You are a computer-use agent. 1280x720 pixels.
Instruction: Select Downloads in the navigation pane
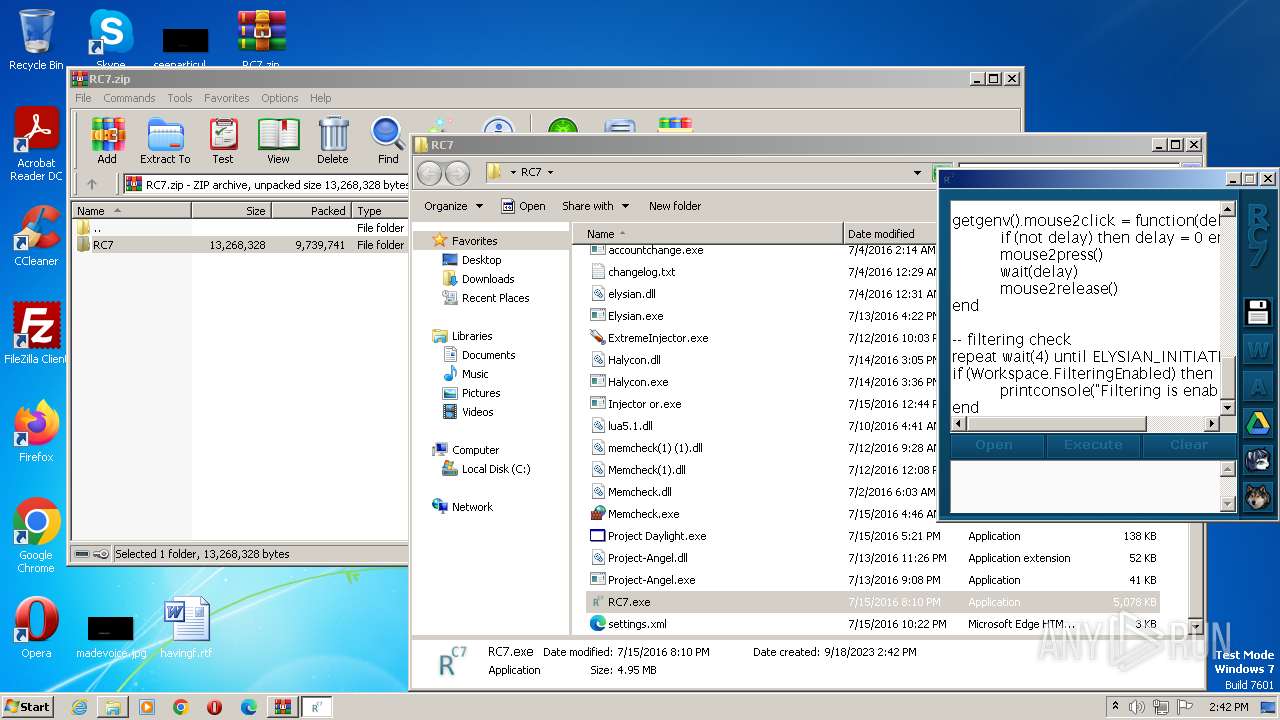point(487,279)
